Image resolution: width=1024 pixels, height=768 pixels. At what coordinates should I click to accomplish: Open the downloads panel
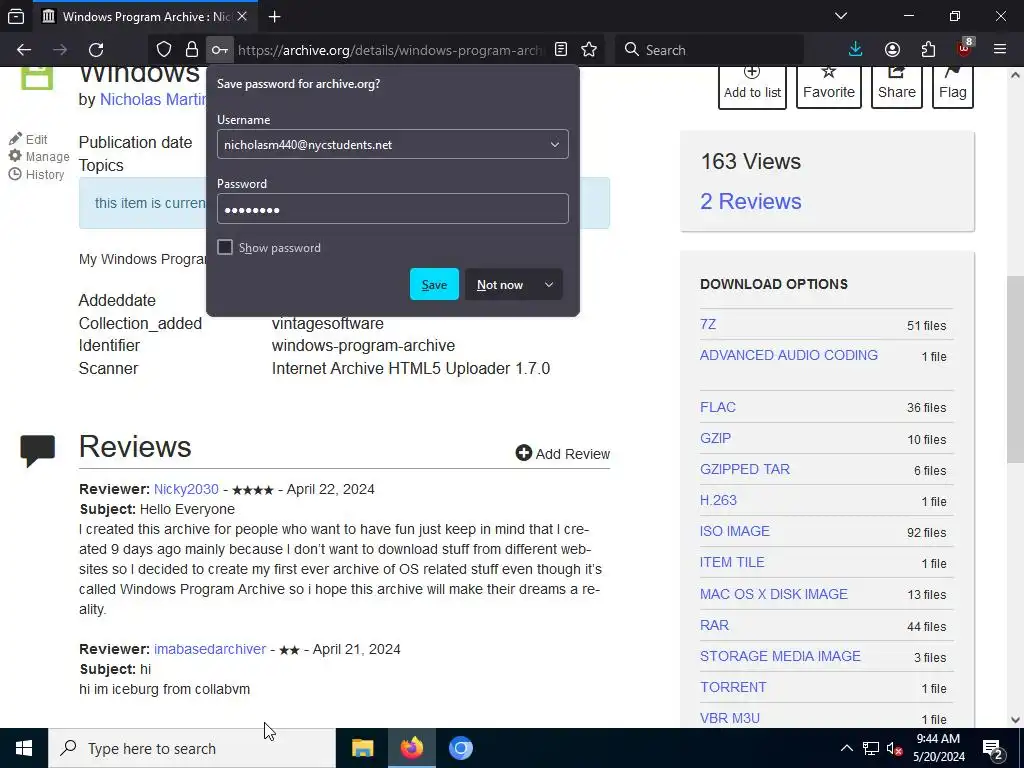click(855, 50)
